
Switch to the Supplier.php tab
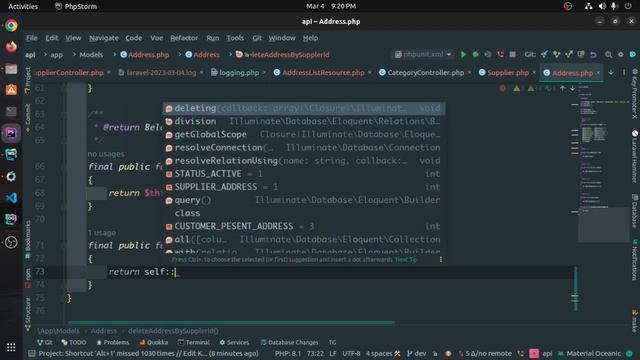(x=508, y=73)
